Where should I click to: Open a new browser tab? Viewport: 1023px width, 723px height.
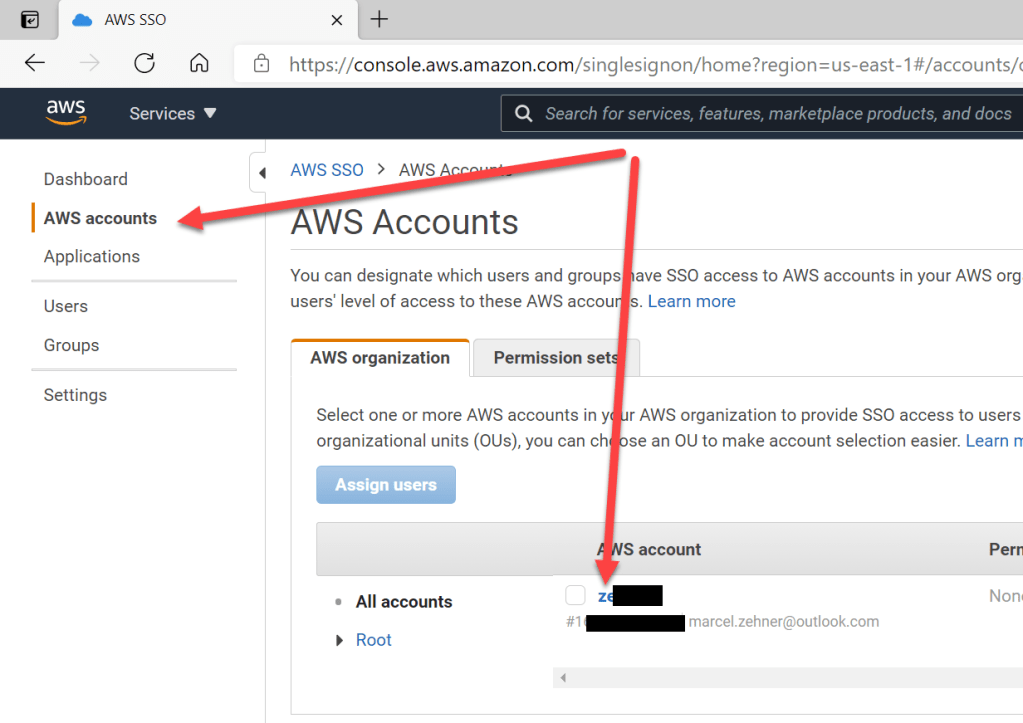click(x=379, y=19)
